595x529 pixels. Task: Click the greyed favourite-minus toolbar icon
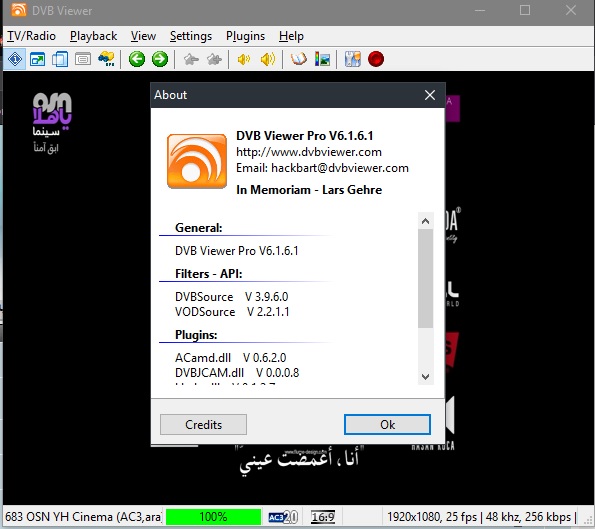[x=191, y=59]
